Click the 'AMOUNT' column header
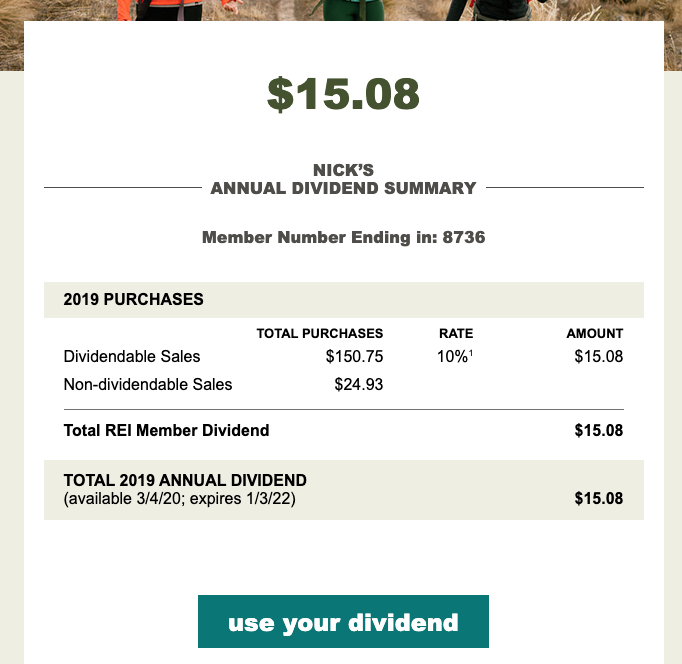The height and width of the screenshot is (664, 682). click(x=595, y=333)
